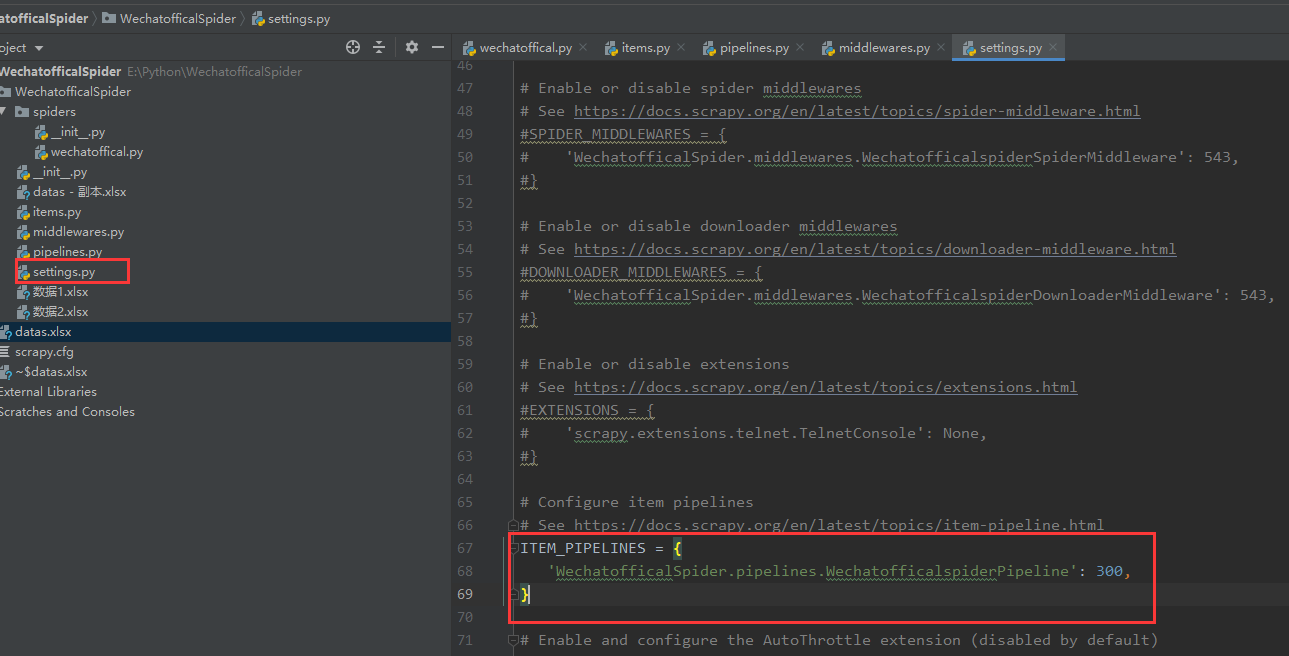Viewport: 1289px width, 656px height.
Task: Select scrapy.cfg in the project tree
Action: (44, 352)
